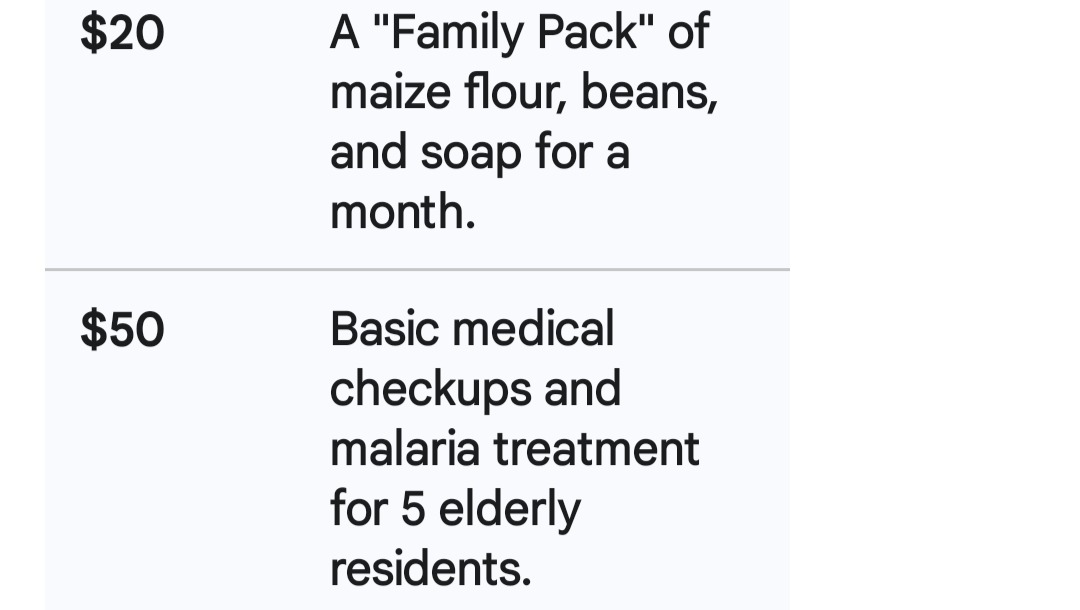This screenshot has width=1080, height=610.
Task: Click the word "treatment"
Action: point(596,449)
